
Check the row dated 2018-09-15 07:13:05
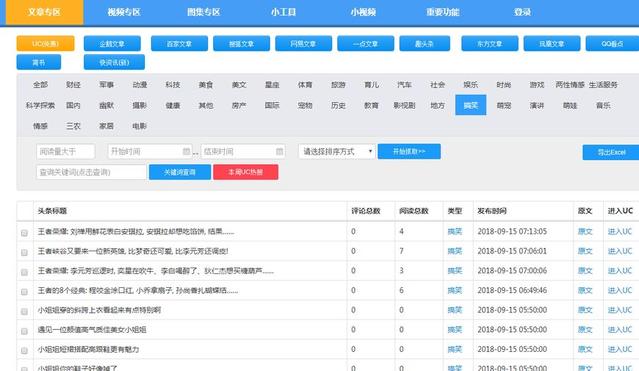click(24, 233)
